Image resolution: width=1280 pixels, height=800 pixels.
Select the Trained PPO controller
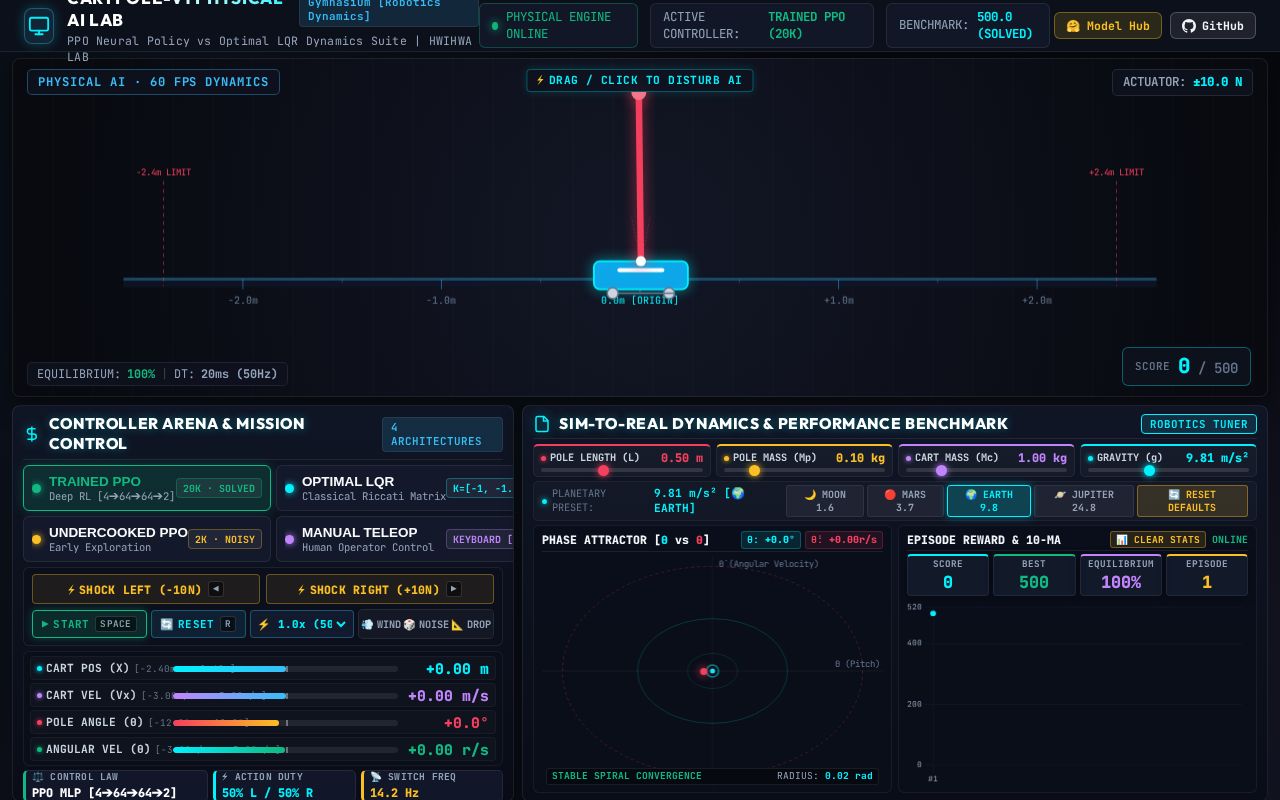147,488
